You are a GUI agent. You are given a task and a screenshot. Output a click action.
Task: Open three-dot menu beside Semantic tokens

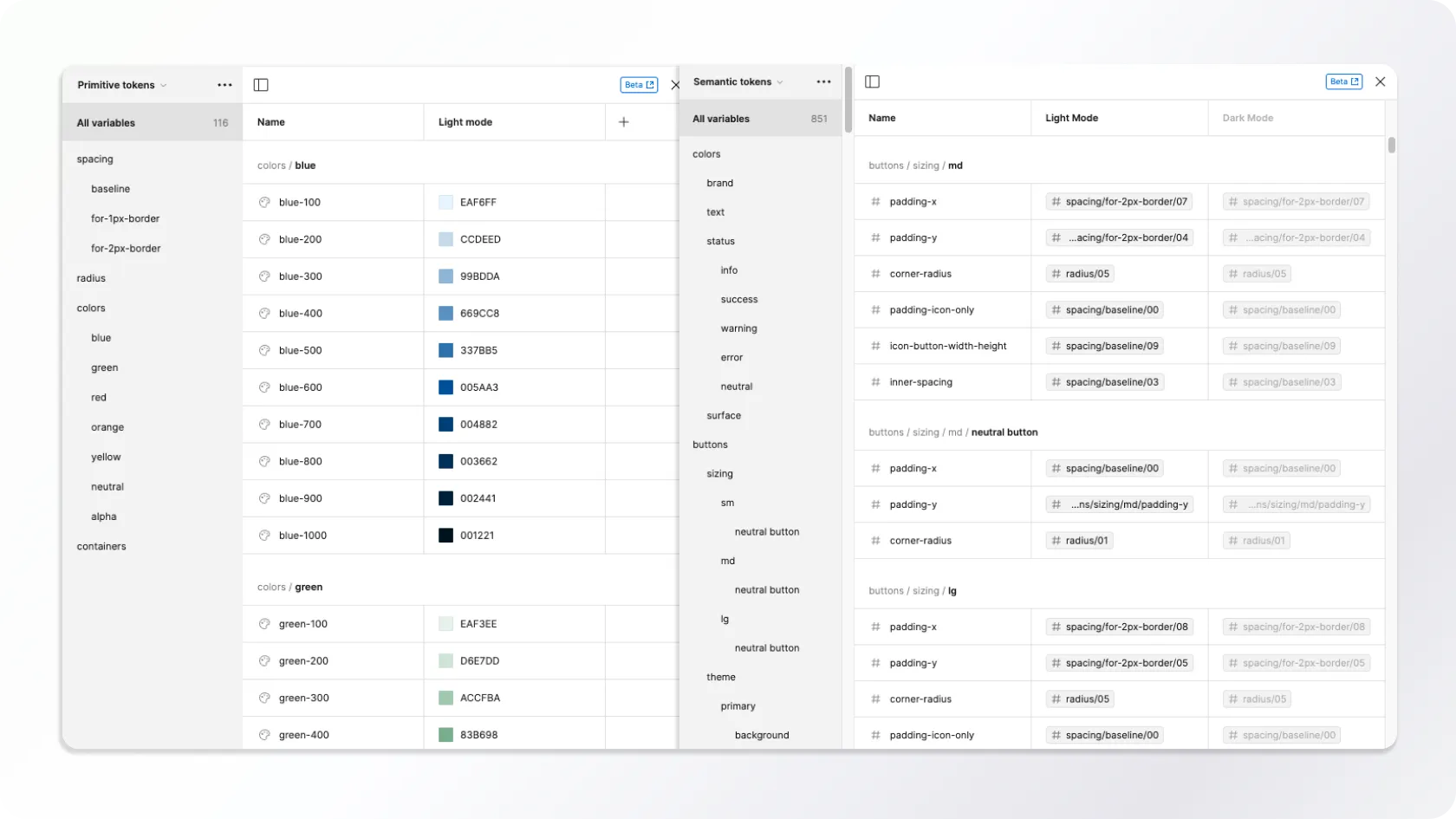click(823, 81)
